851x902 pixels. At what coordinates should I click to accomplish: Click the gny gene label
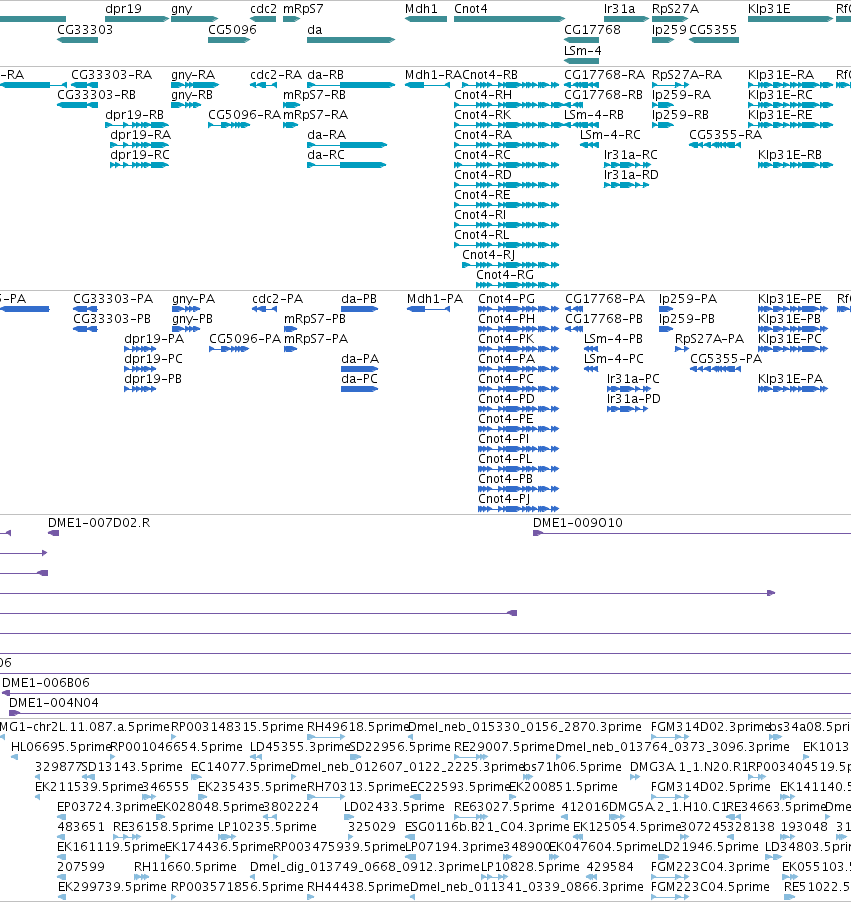click(181, 9)
